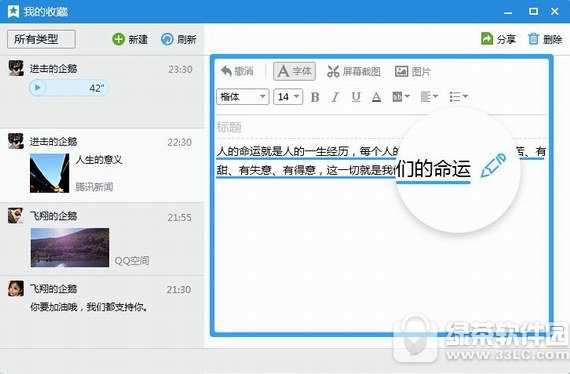Click the green Share (分享) icon
The height and width of the screenshot is (374, 570).
click(487, 39)
